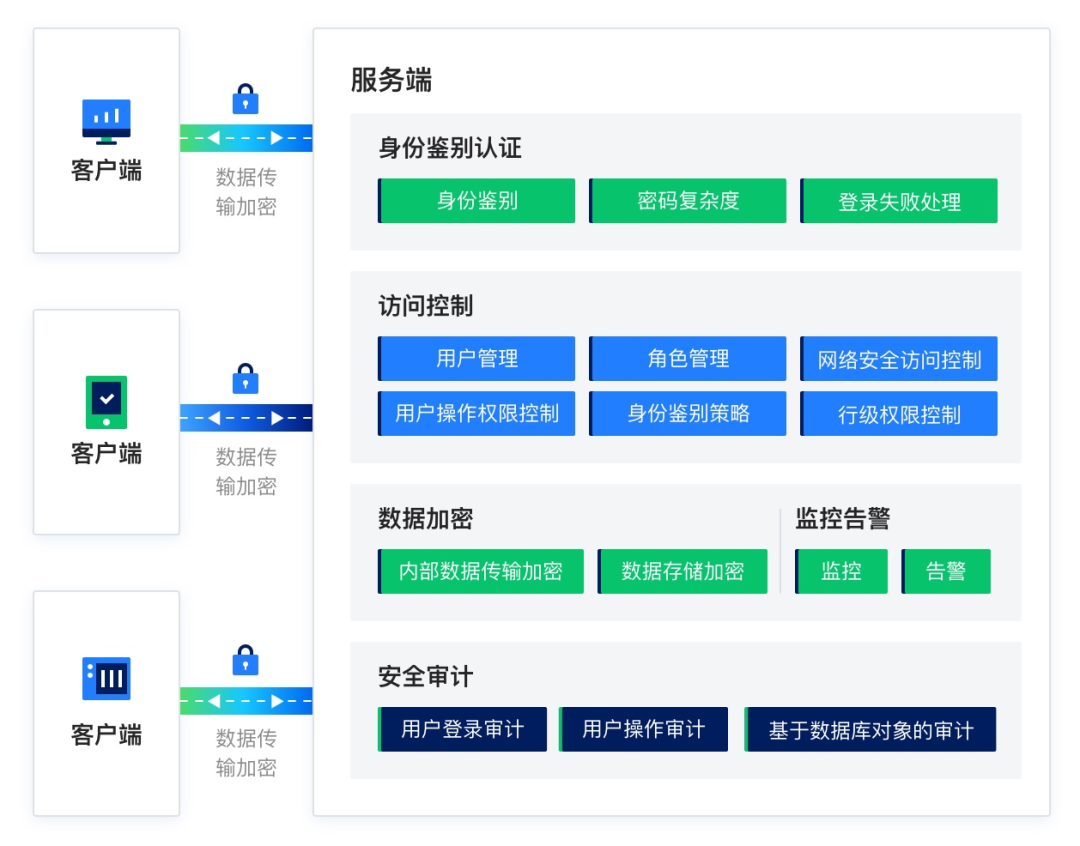Screen dimensions: 1080x846
Task: Click the 监控 monitoring button
Action: (841, 571)
